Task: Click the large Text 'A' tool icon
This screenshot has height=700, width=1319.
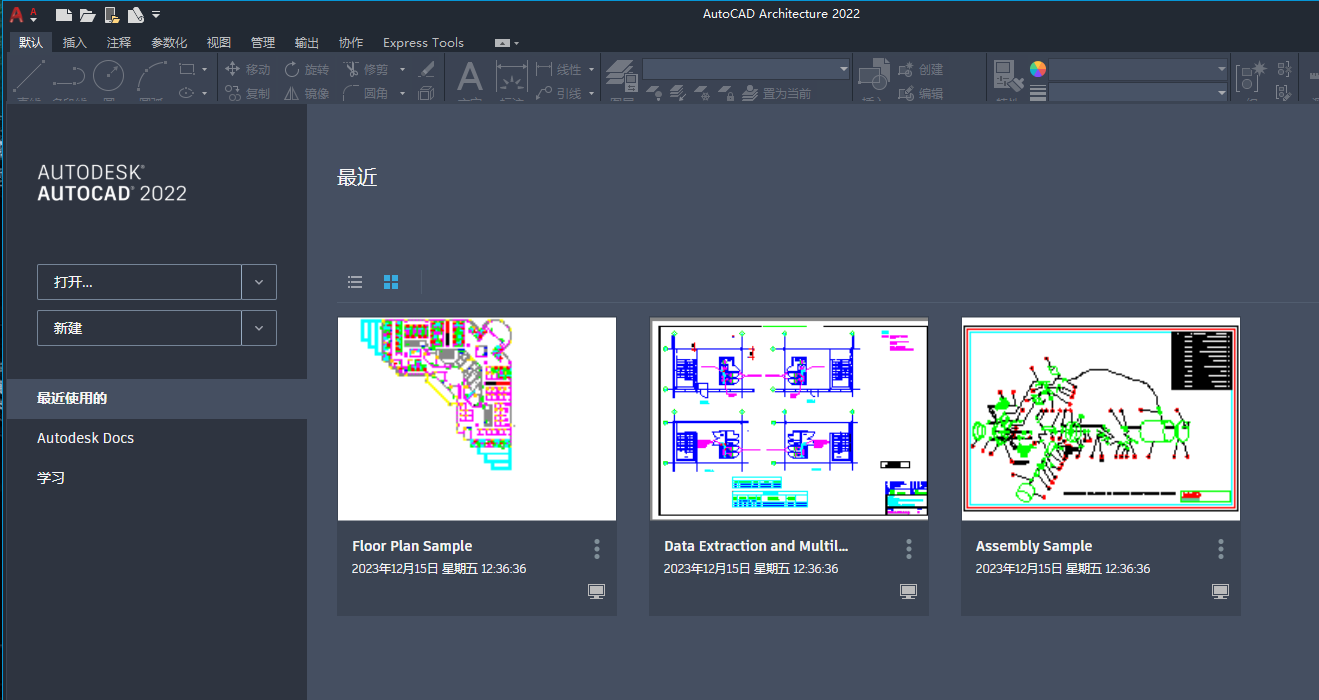Action: tap(469, 76)
